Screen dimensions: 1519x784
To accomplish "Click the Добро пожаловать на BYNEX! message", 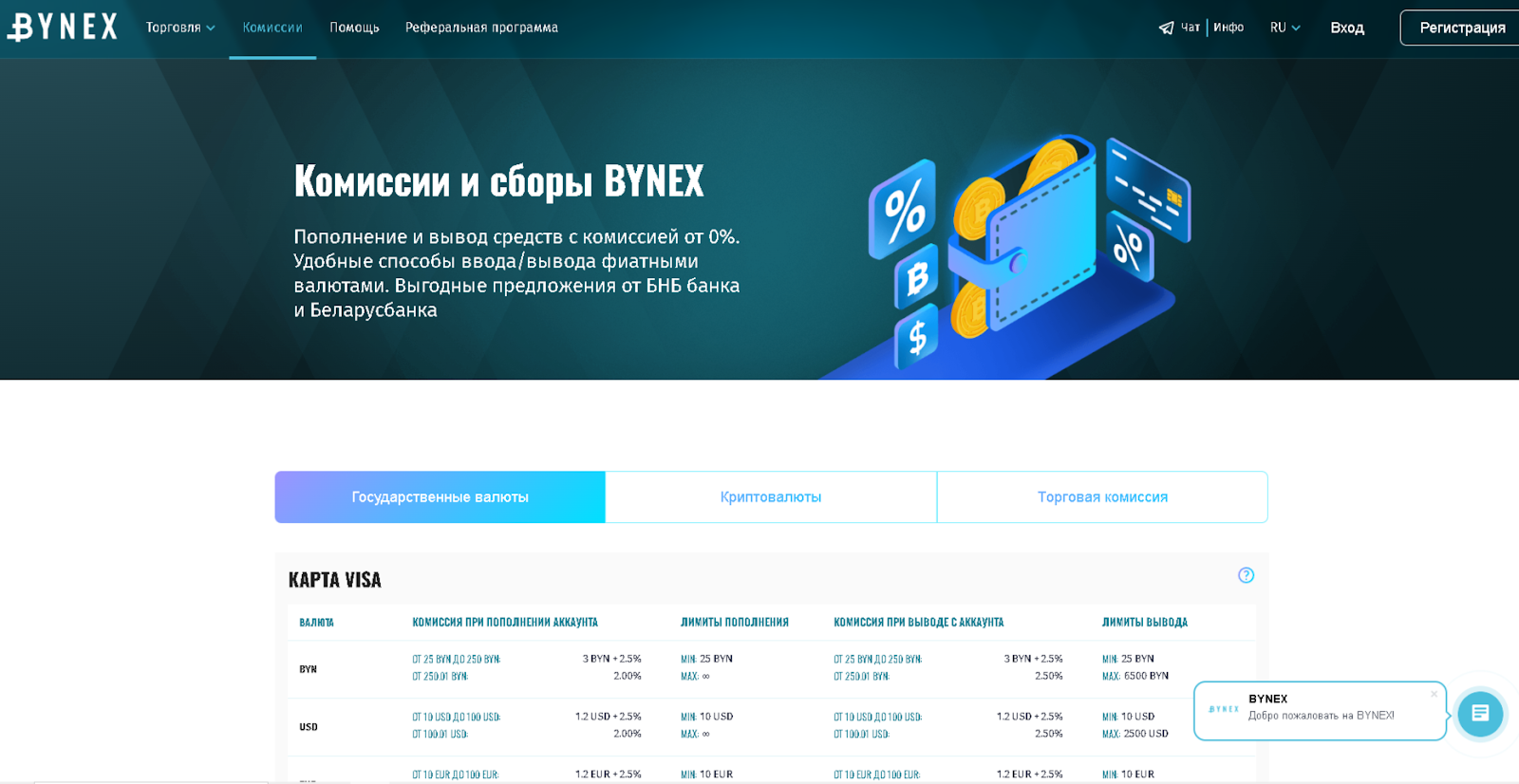I will 1322,716.
